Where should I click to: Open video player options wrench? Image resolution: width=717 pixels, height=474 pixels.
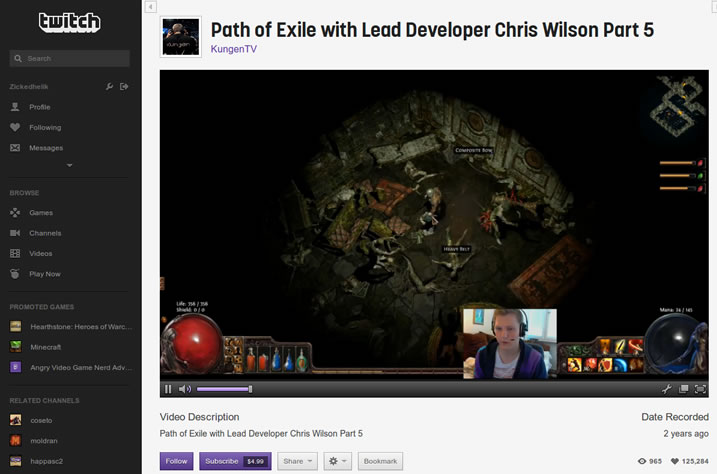tap(666, 389)
